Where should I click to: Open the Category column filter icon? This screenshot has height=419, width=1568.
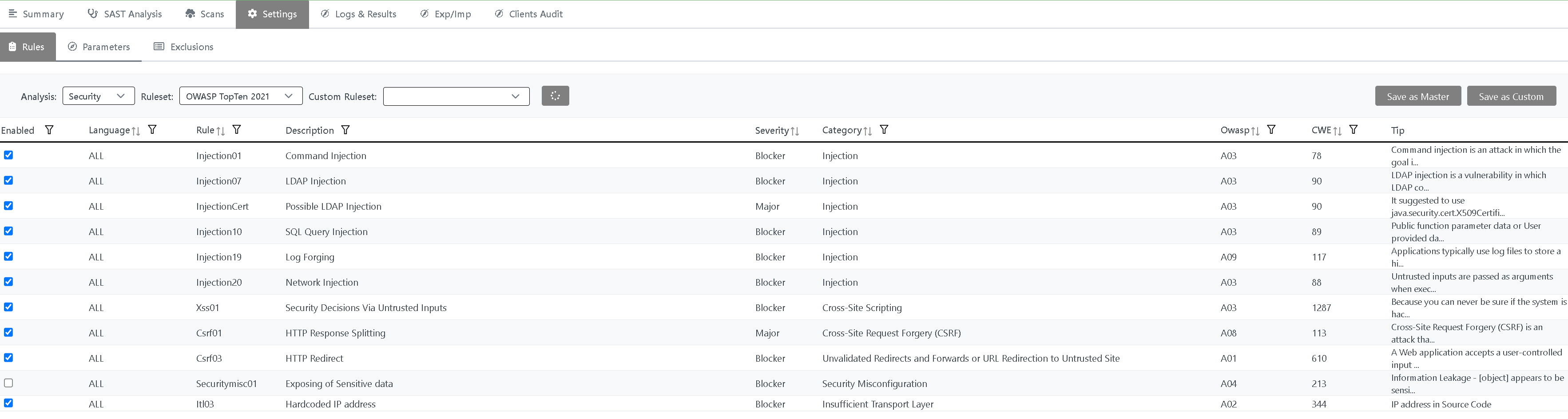click(884, 130)
